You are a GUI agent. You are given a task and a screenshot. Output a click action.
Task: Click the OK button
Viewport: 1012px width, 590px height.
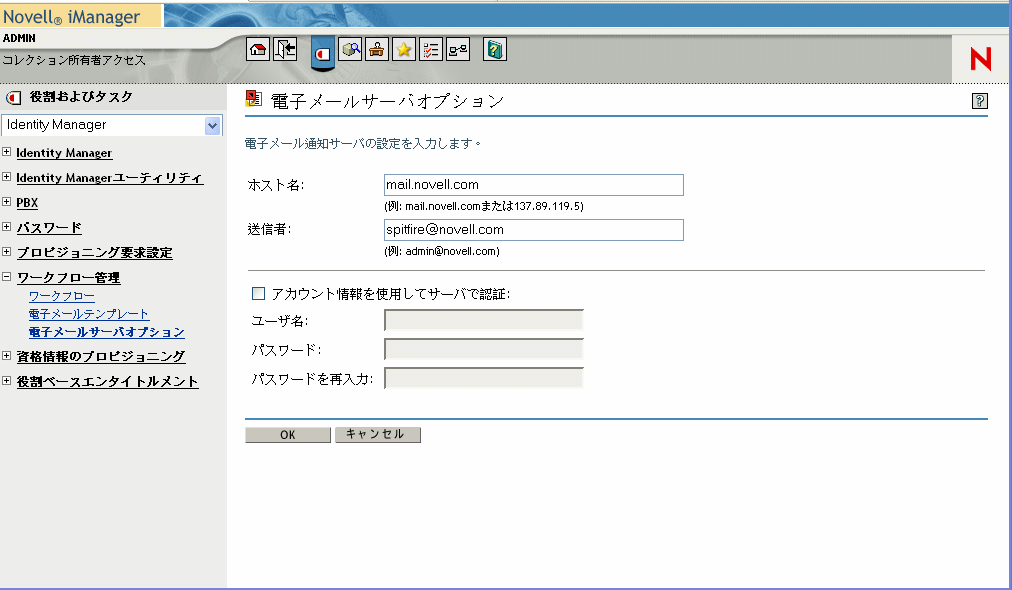point(288,435)
